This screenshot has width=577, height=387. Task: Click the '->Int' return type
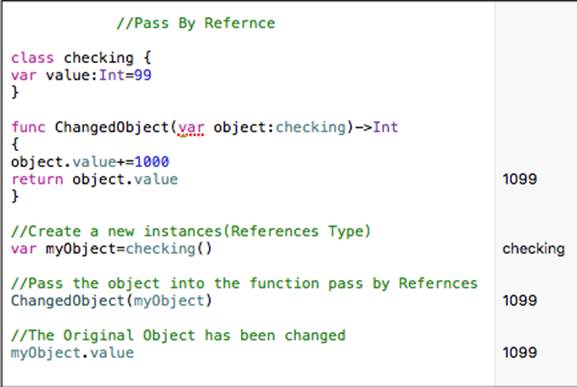[x=377, y=127]
